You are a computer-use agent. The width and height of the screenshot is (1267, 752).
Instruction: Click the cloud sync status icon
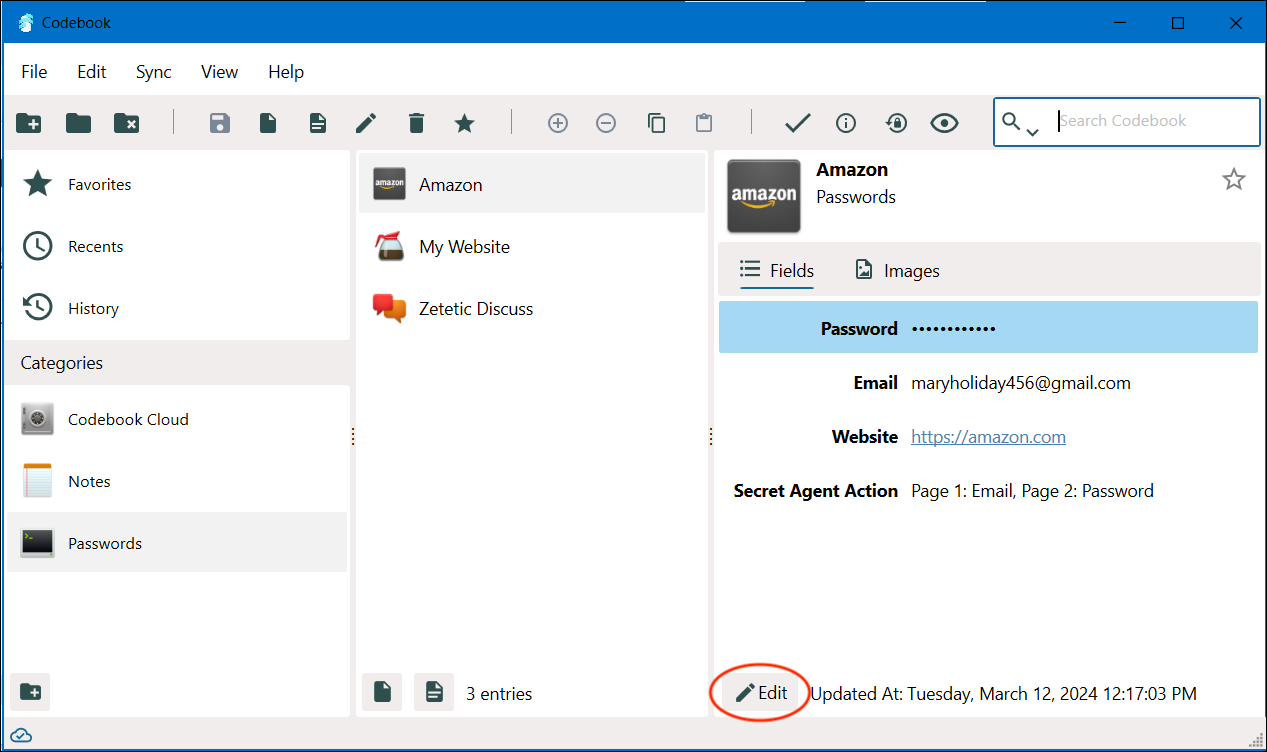coord(21,736)
